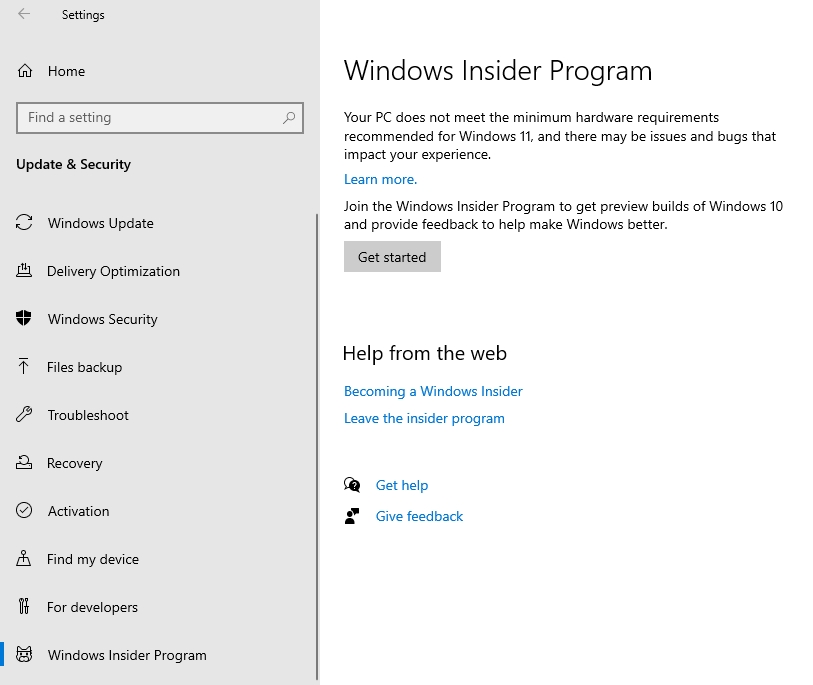Open the Give feedback link
The image size is (813, 685).
click(x=419, y=516)
